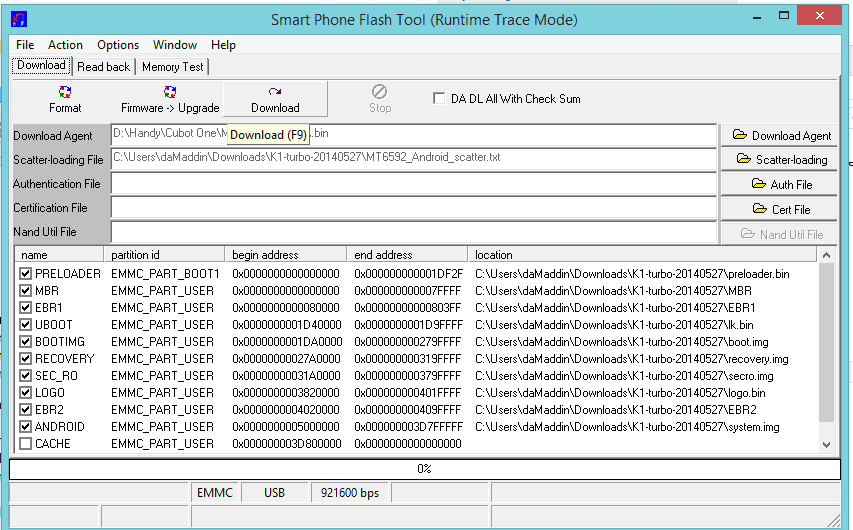Select the boot.img location cell
The height and width of the screenshot is (530, 853).
point(622,342)
